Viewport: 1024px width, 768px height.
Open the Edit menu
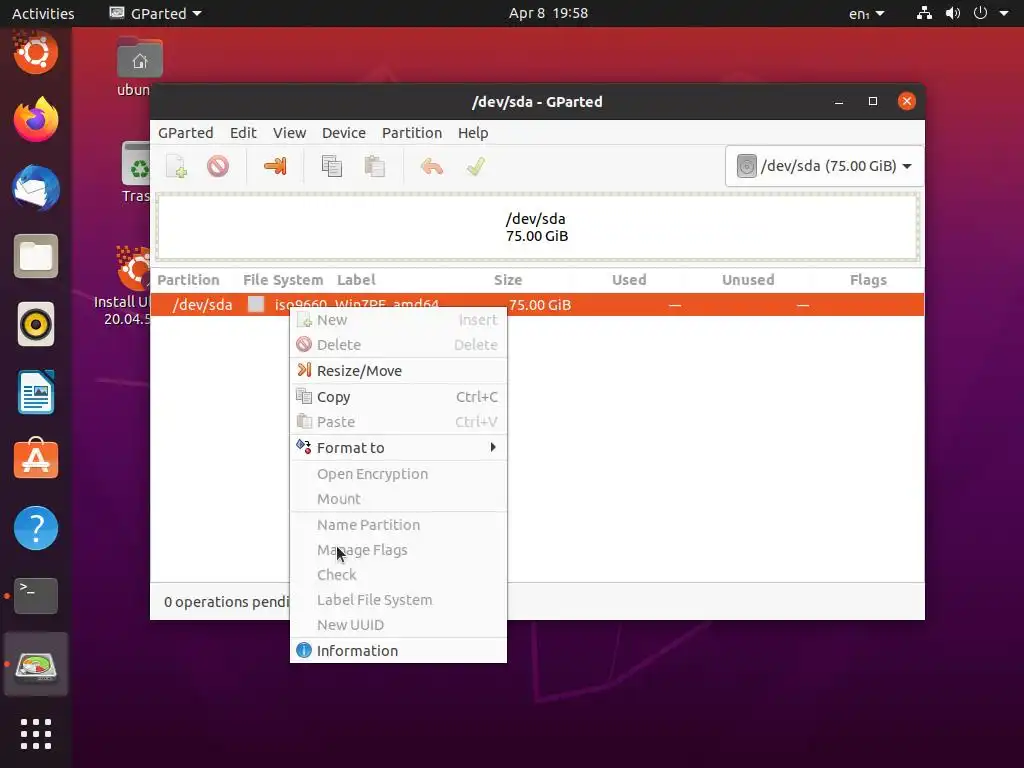click(x=243, y=133)
